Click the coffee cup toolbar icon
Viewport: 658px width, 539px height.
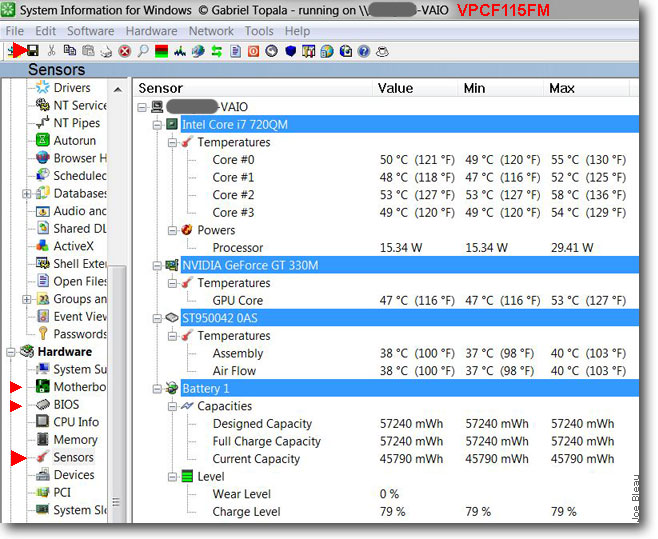point(382,52)
